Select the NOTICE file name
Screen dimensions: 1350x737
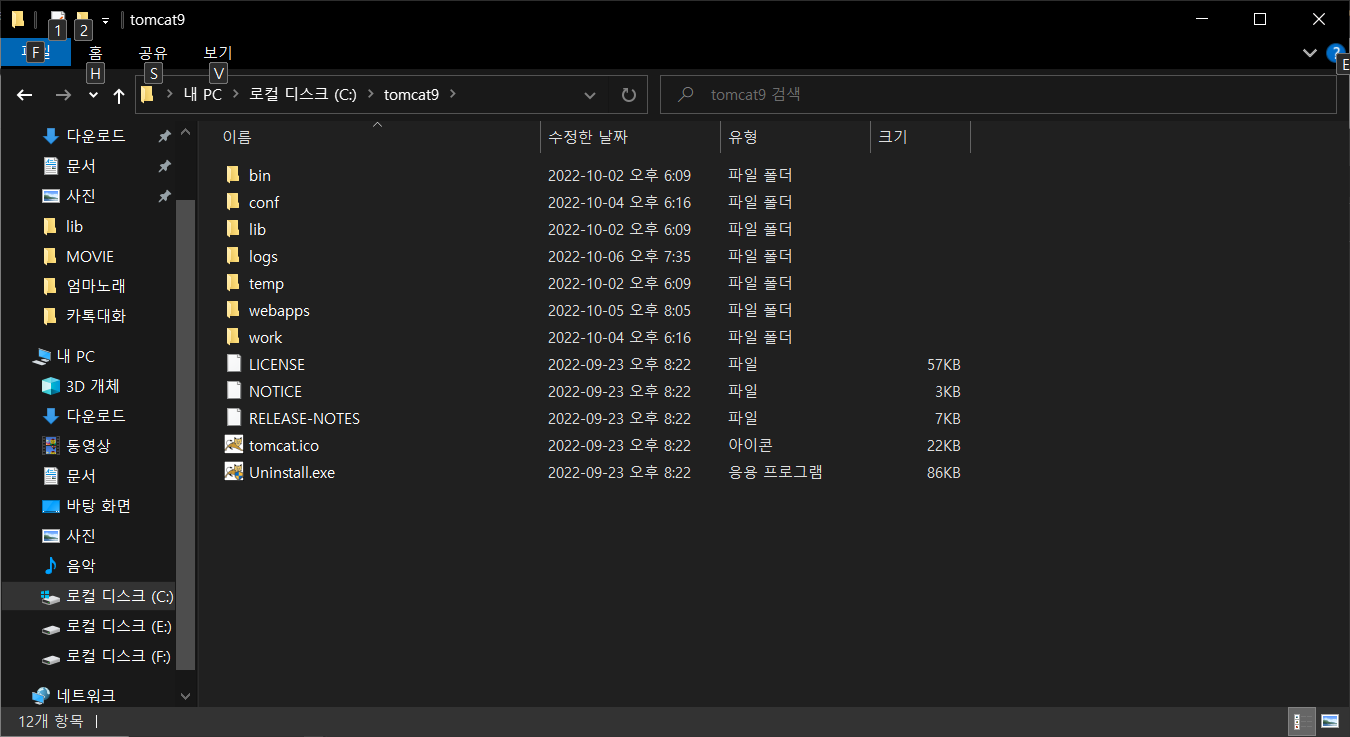point(275,392)
